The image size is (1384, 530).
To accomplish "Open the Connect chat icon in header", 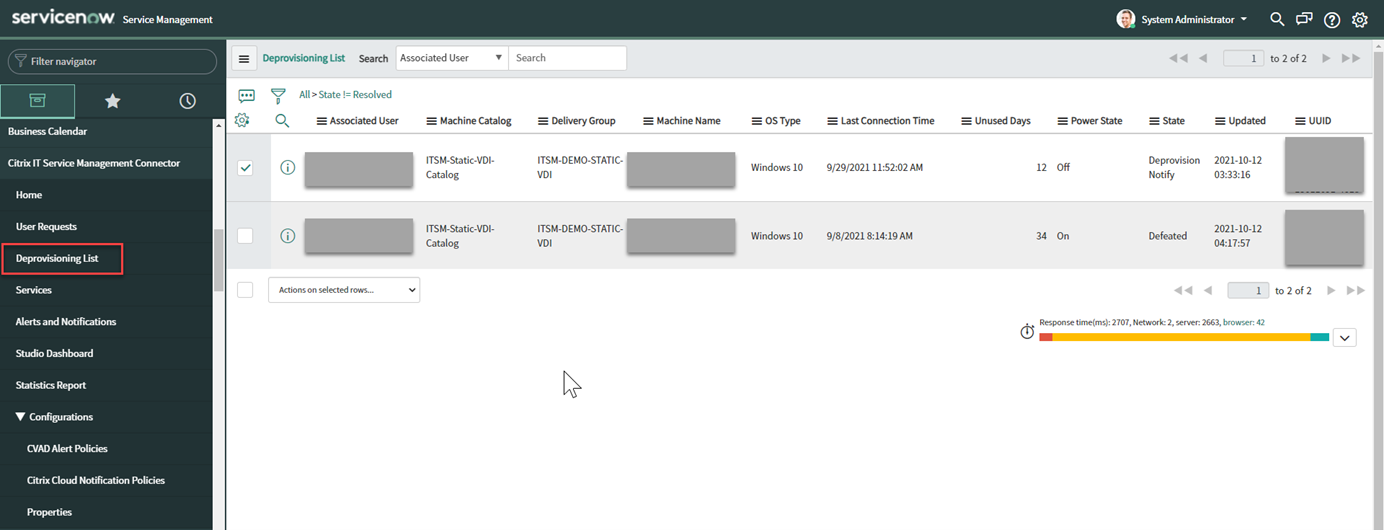I will pos(1304,19).
